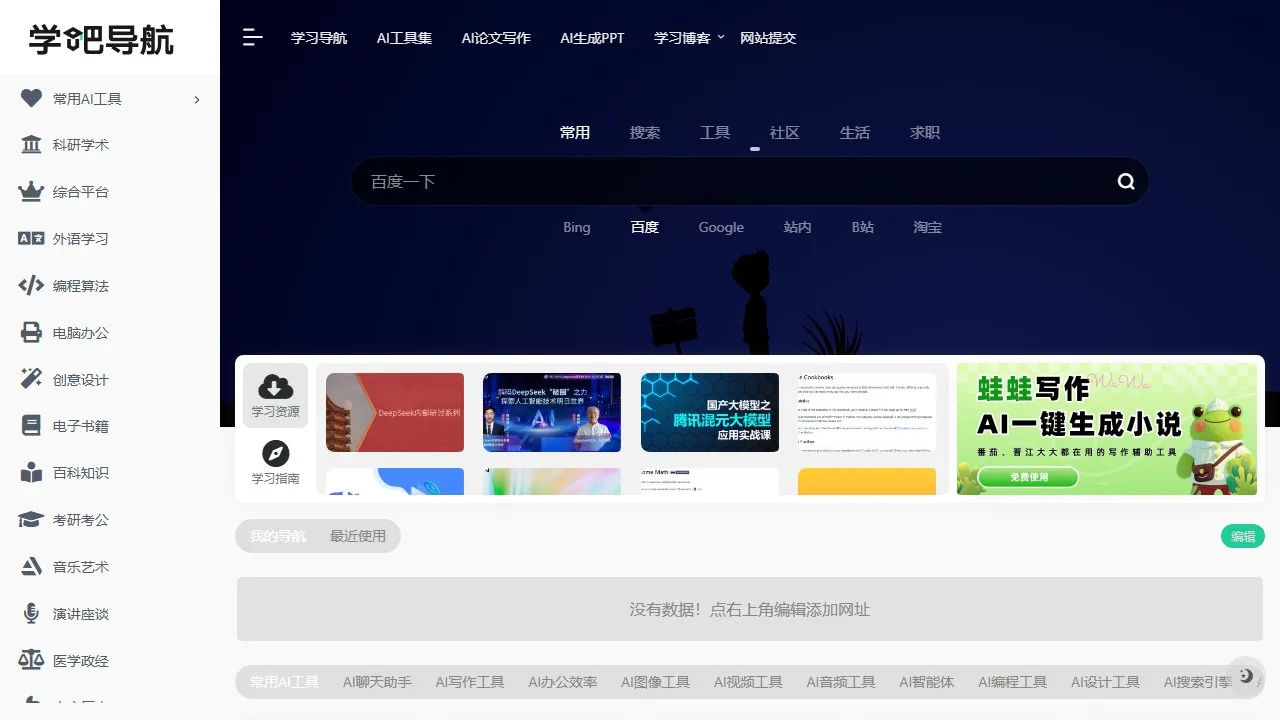
Task: Choose B站 search option
Action: 863,227
